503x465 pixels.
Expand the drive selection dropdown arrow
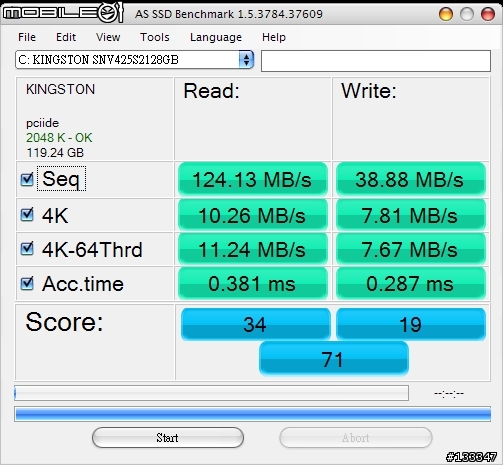point(246,60)
